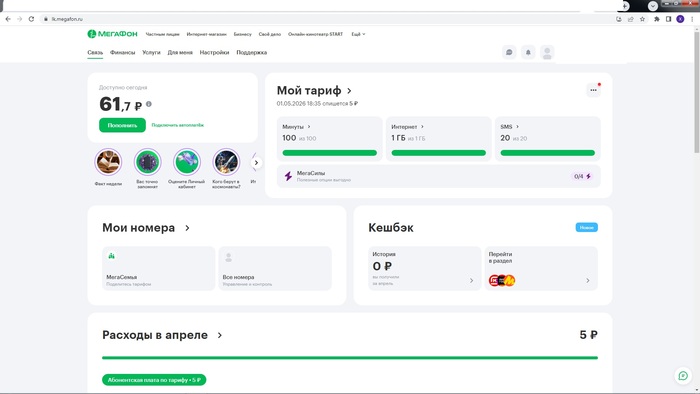Click the site lock icon in address bar

46,19
